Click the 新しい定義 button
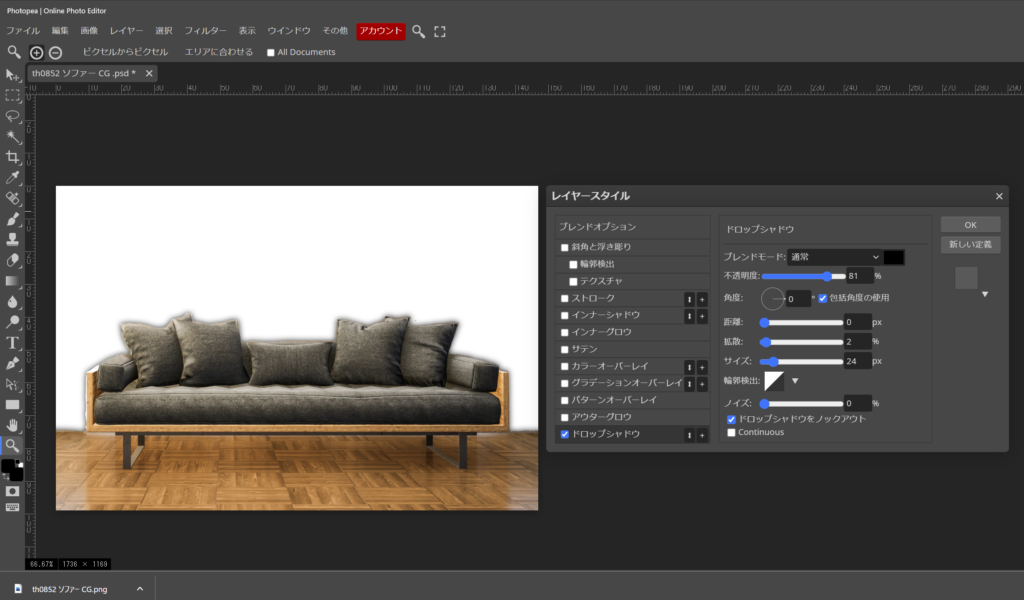Viewport: 1024px width, 600px height. 970,245
